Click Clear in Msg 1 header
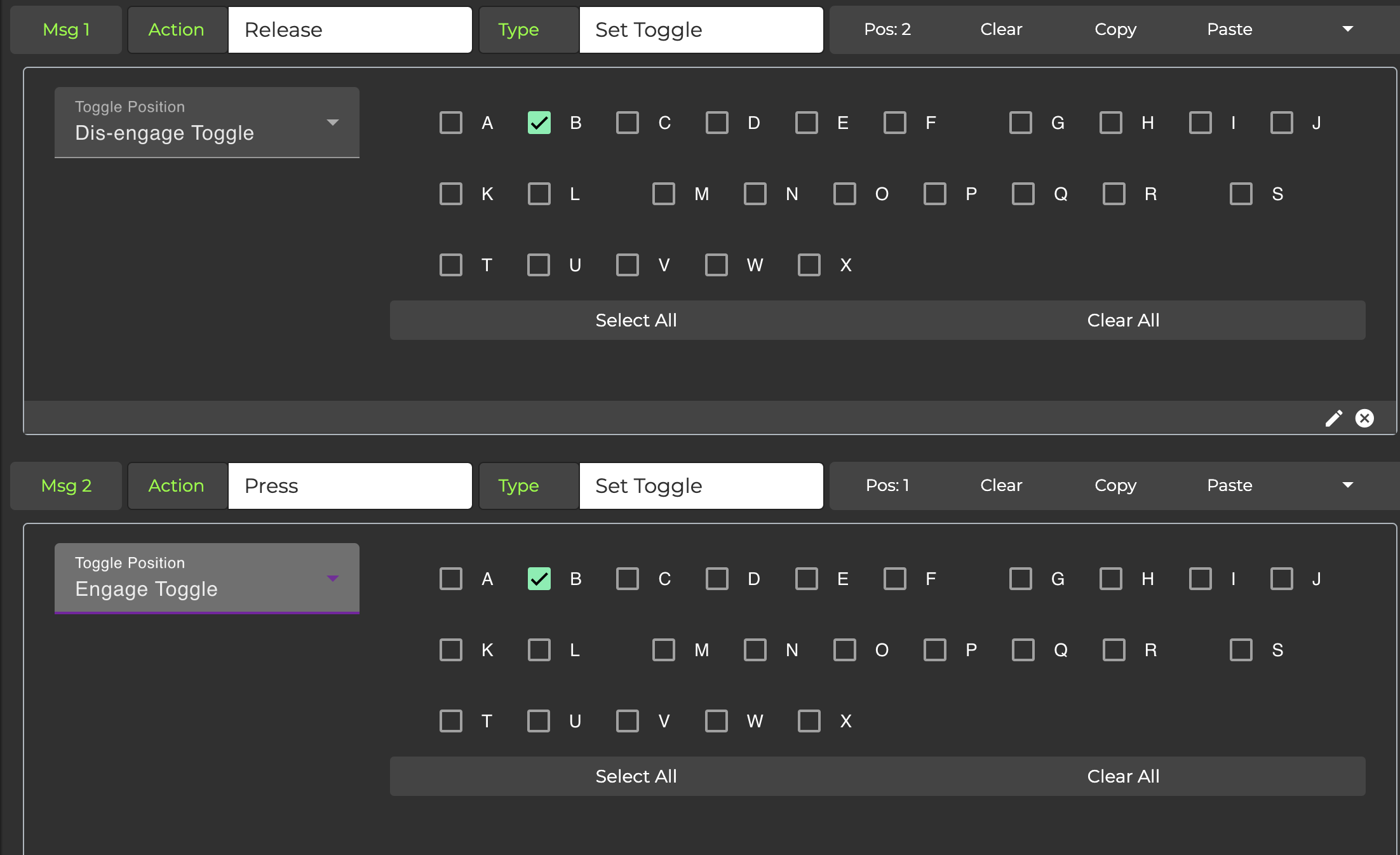 pos(1001,29)
